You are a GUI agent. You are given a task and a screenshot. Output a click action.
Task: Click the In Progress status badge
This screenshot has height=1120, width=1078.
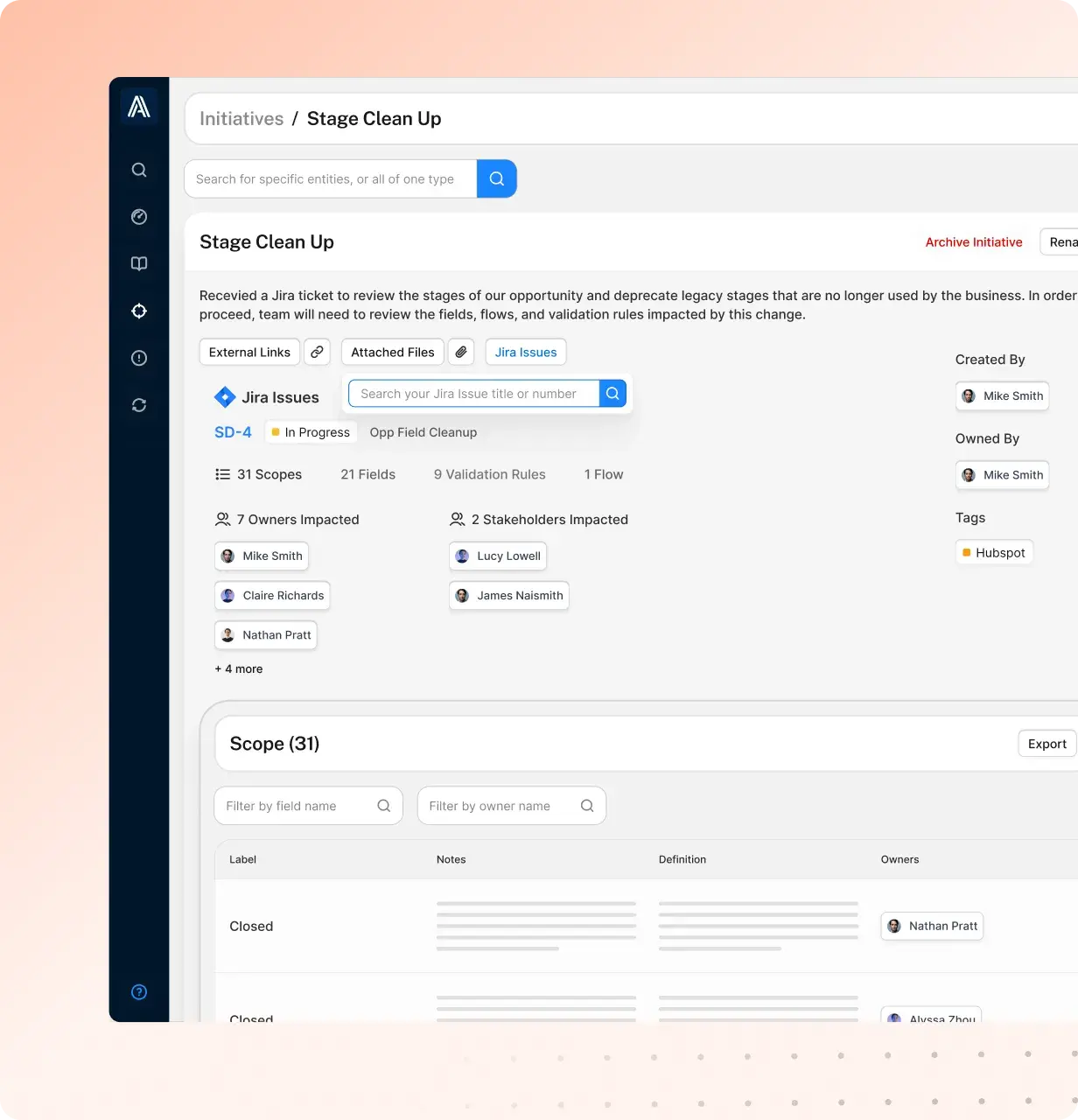pos(311,432)
